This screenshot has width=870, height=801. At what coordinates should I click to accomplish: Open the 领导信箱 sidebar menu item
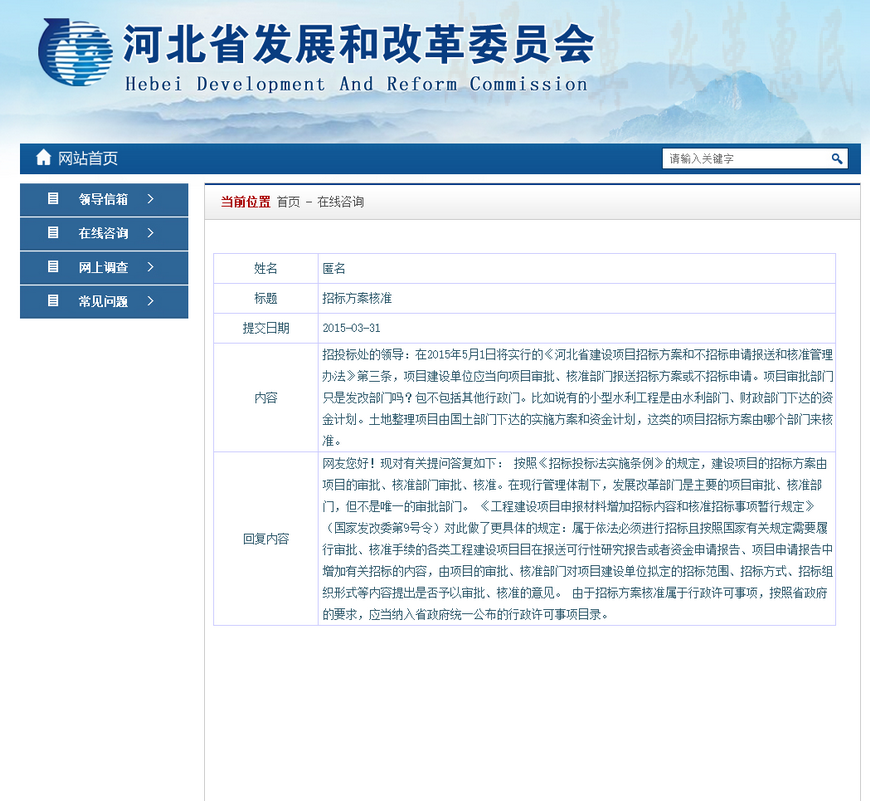(104, 199)
